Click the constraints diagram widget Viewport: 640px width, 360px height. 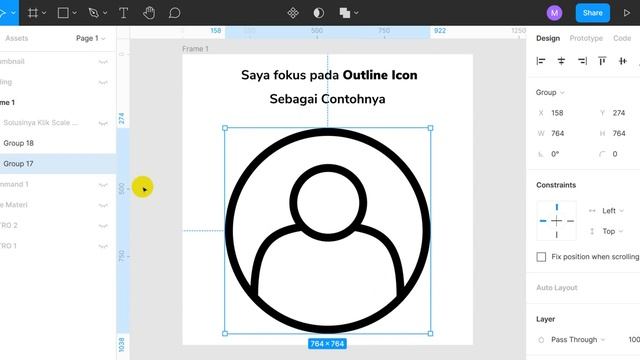tap(556, 221)
